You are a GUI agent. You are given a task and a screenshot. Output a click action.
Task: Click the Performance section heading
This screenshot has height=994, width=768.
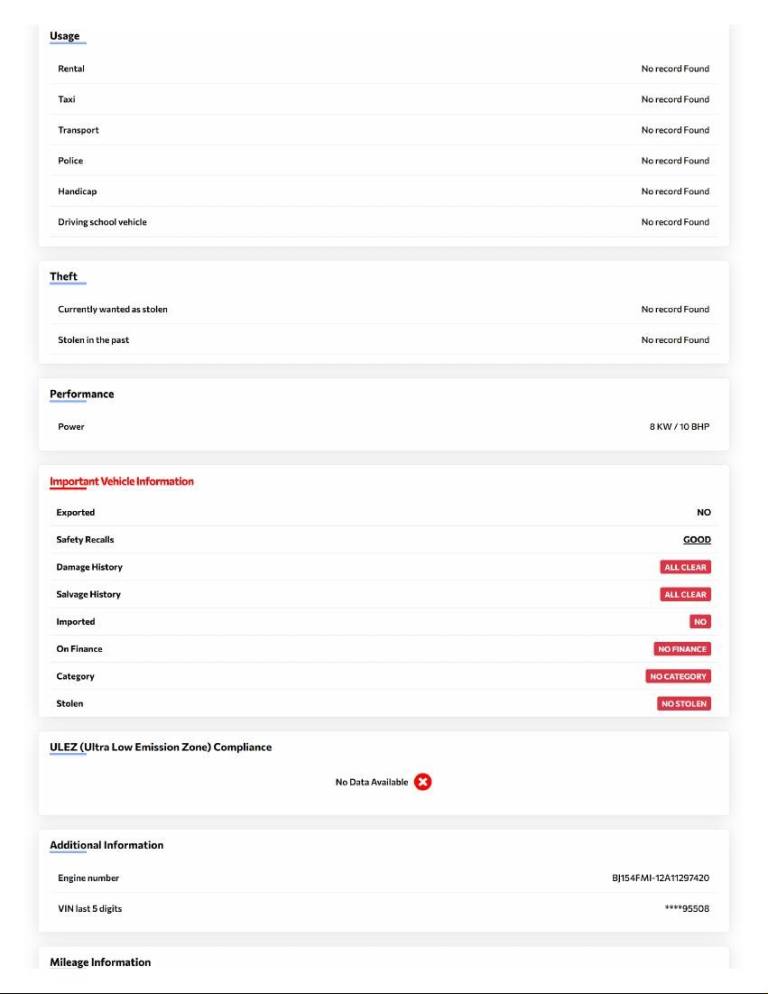pos(82,394)
